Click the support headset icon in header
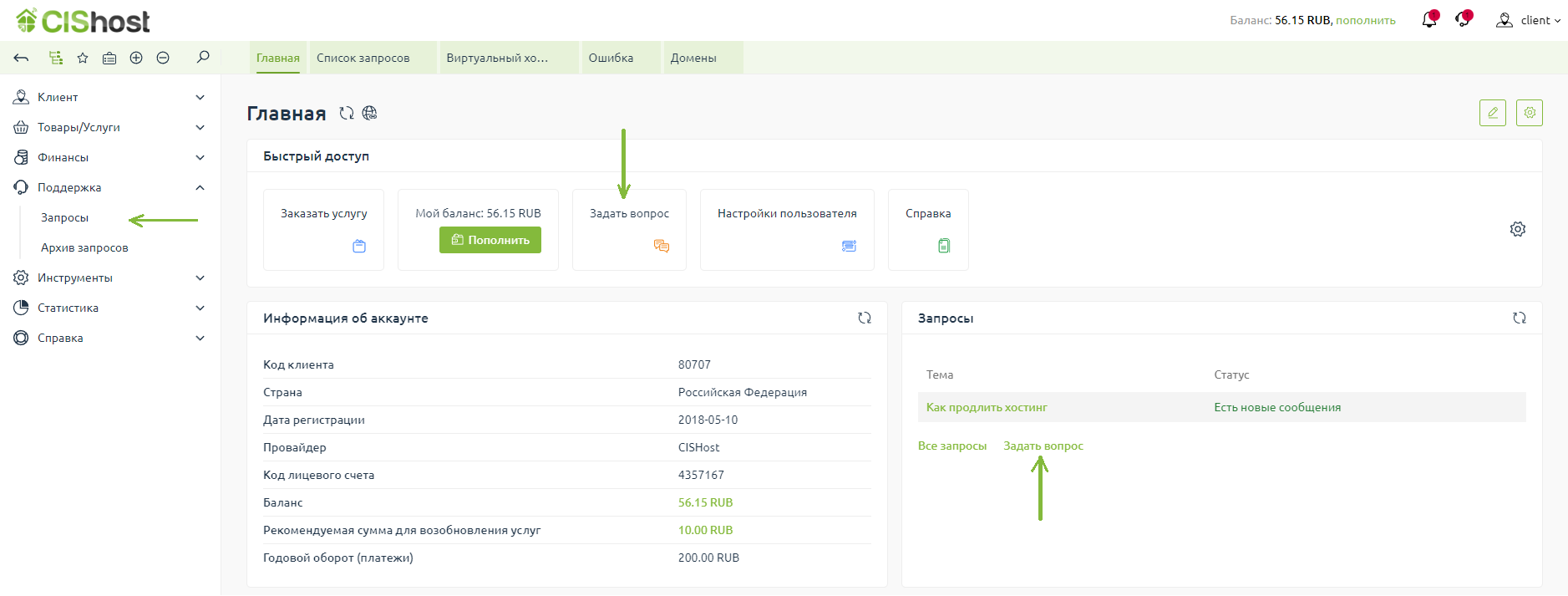The image size is (1568, 596). click(x=1463, y=20)
